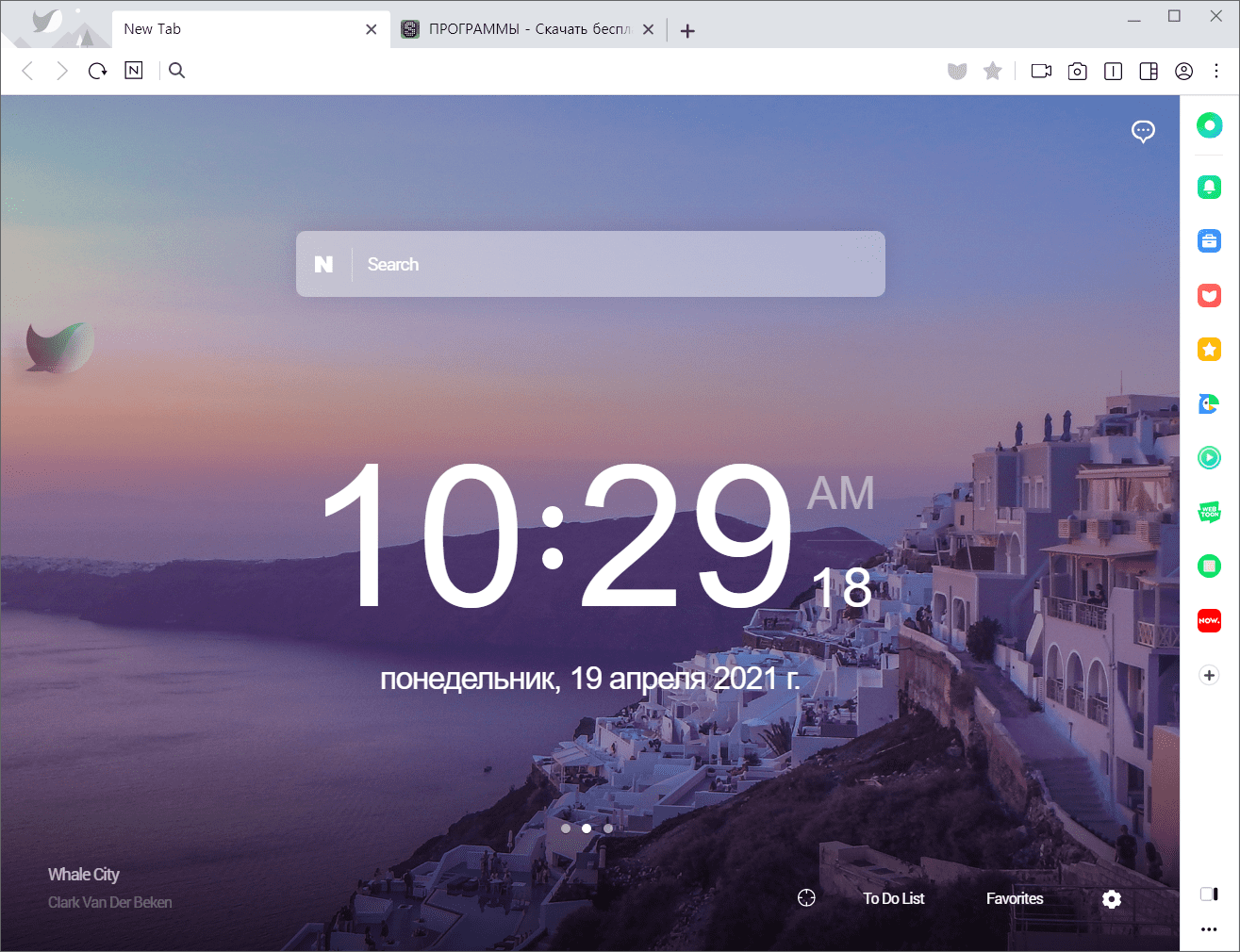Open new tab settings gear
The height and width of the screenshot is (952, 1240).
coord(1112,899)
